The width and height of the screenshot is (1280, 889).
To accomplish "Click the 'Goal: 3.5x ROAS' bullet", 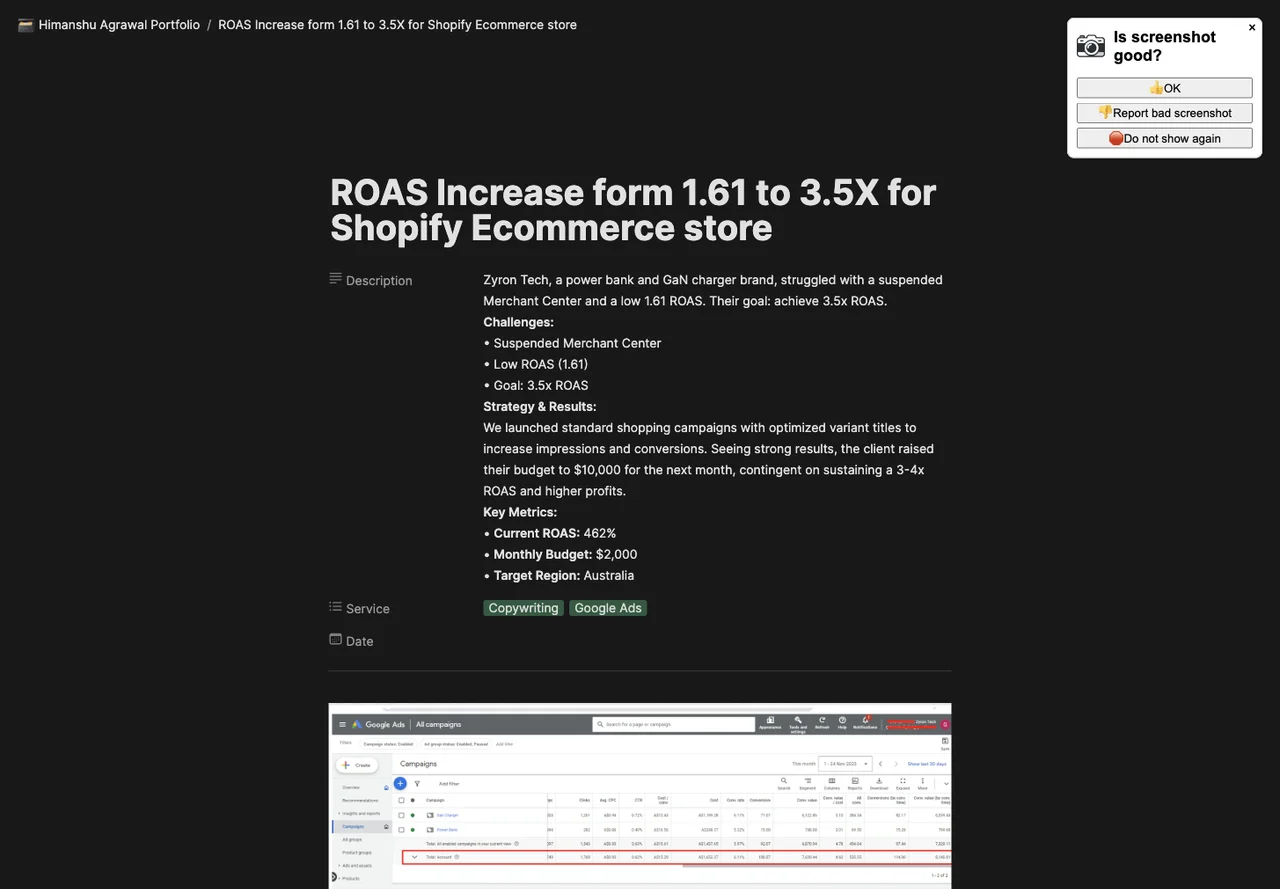I will (x=536, y=385).
